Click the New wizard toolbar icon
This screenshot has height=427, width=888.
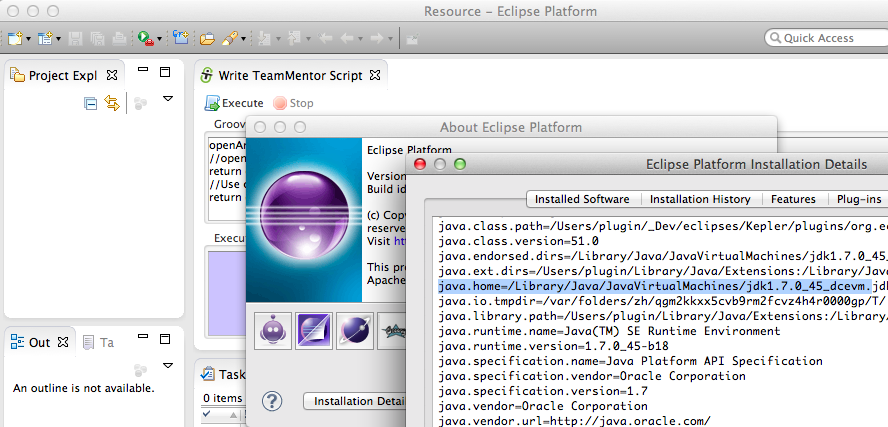point(14,39)
